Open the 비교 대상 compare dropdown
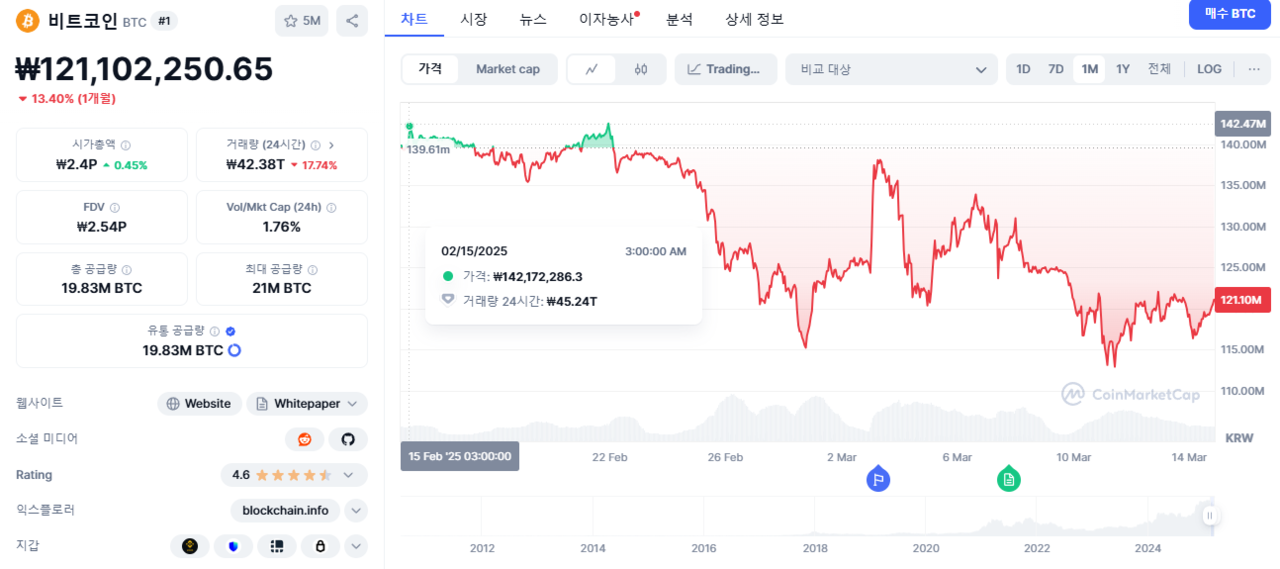The image size is (1280, 569). (x=891, y=69)
